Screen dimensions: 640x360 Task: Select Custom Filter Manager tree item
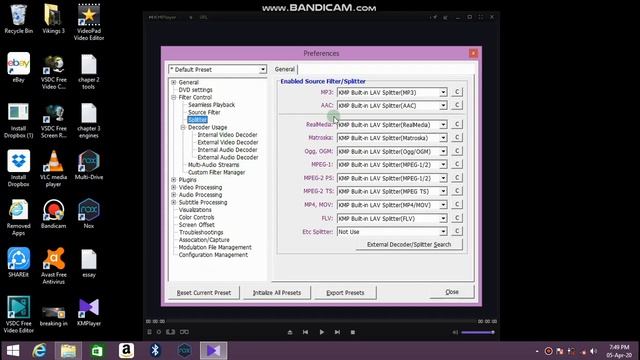point(216,172)
